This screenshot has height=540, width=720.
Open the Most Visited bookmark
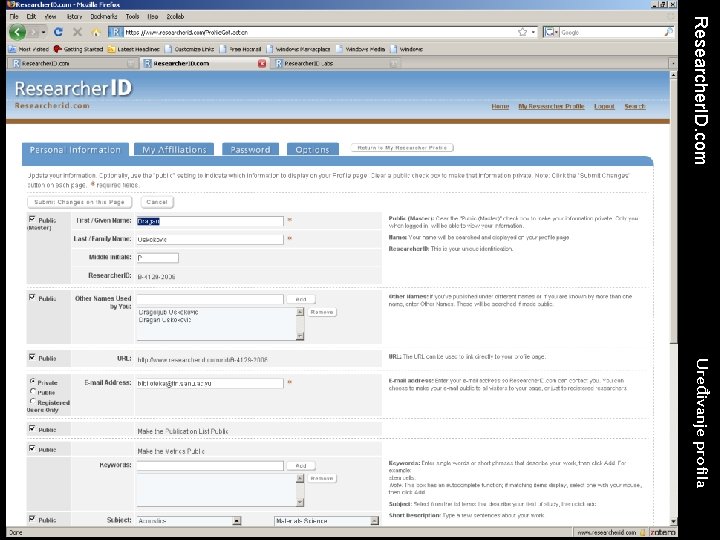coord(28,49)
